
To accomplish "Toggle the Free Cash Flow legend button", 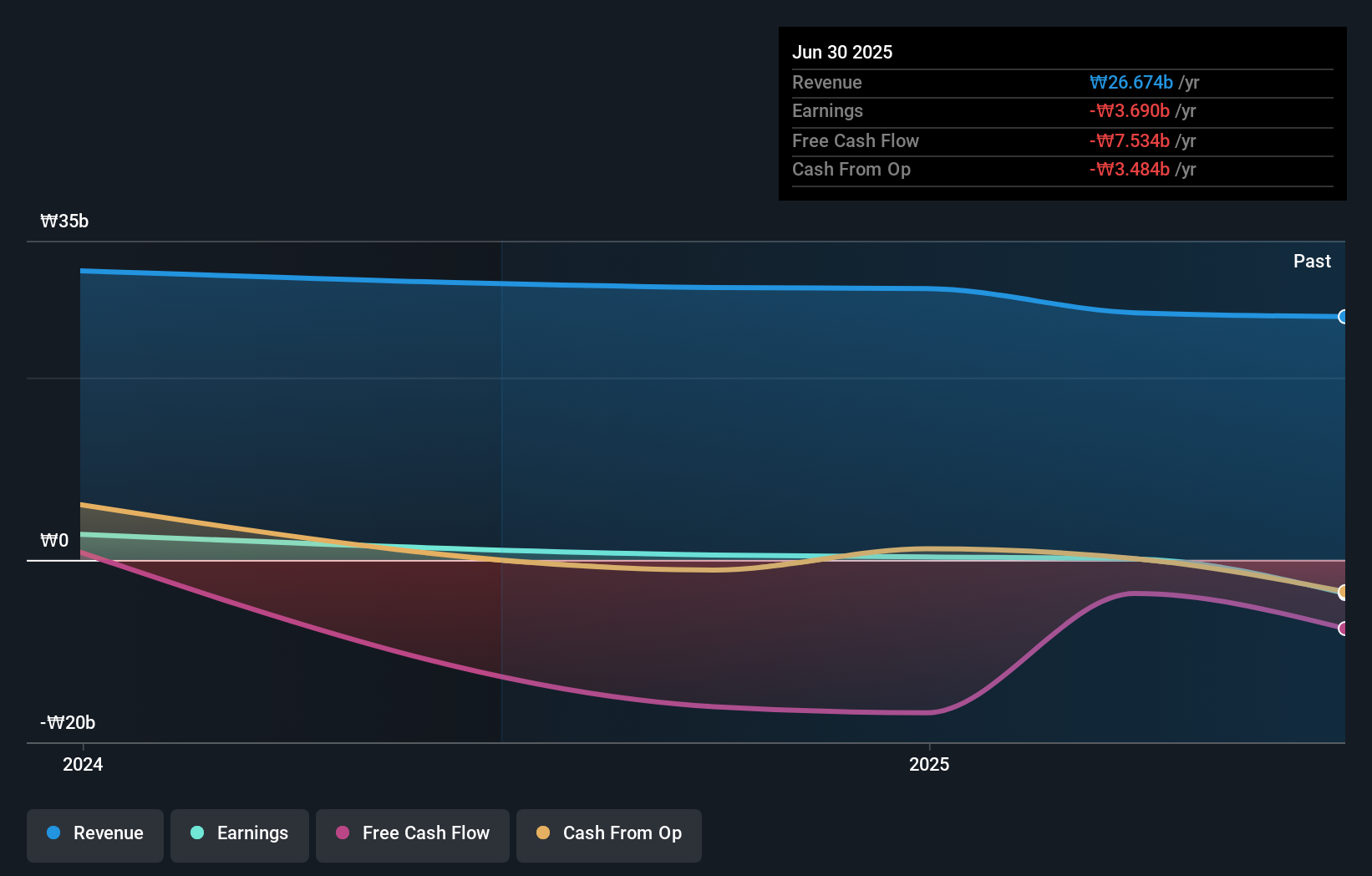I will coord(413,835).
